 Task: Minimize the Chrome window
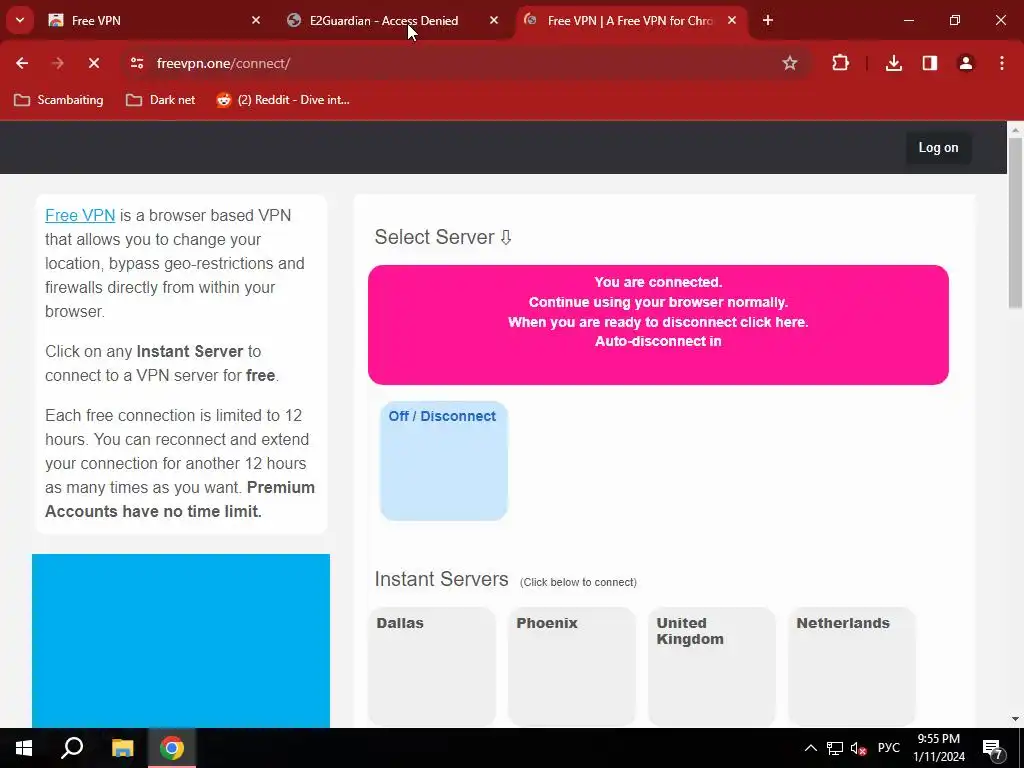tap(908, 20)
